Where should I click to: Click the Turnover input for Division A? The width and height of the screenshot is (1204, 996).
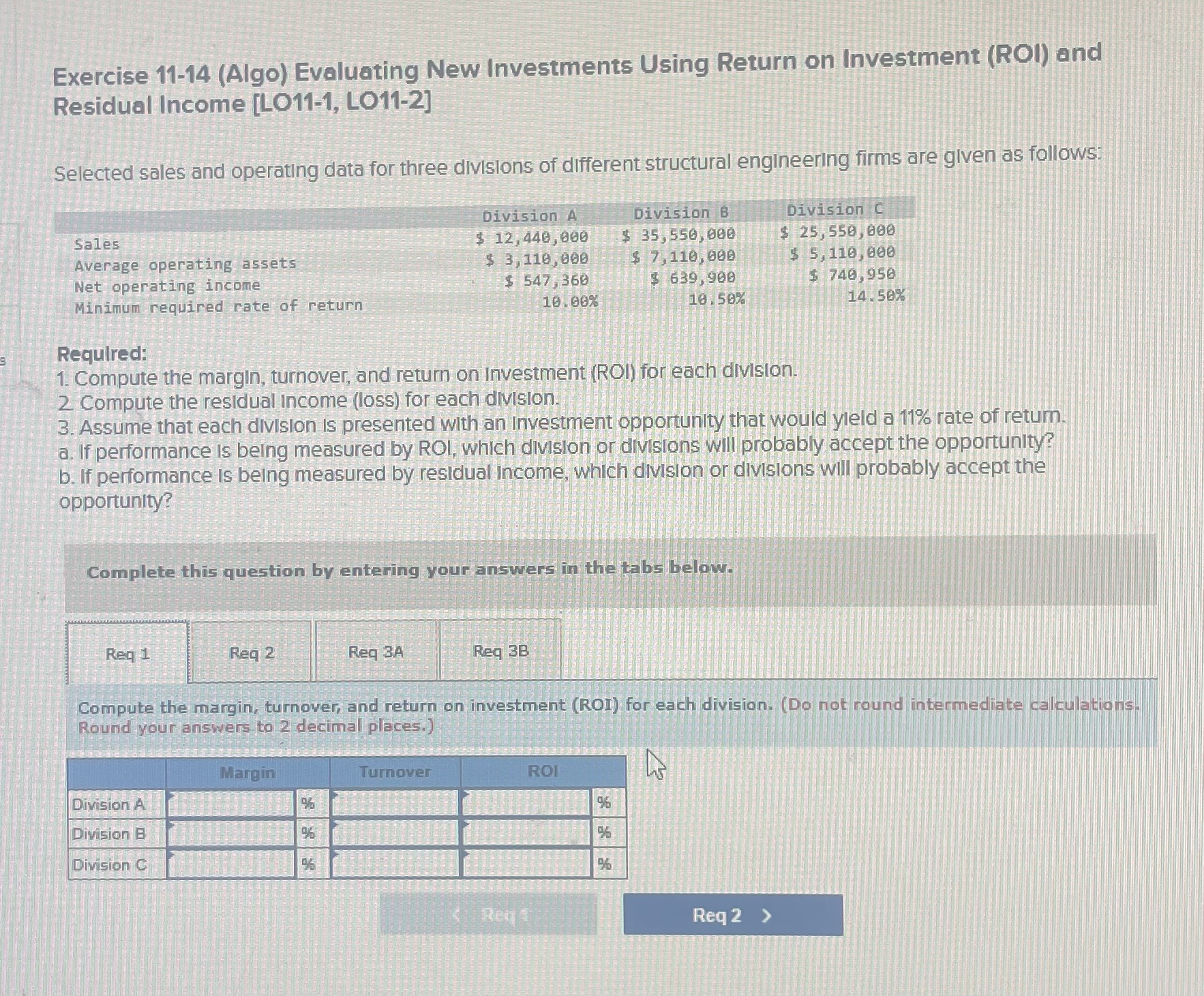[x=394, y=804]
